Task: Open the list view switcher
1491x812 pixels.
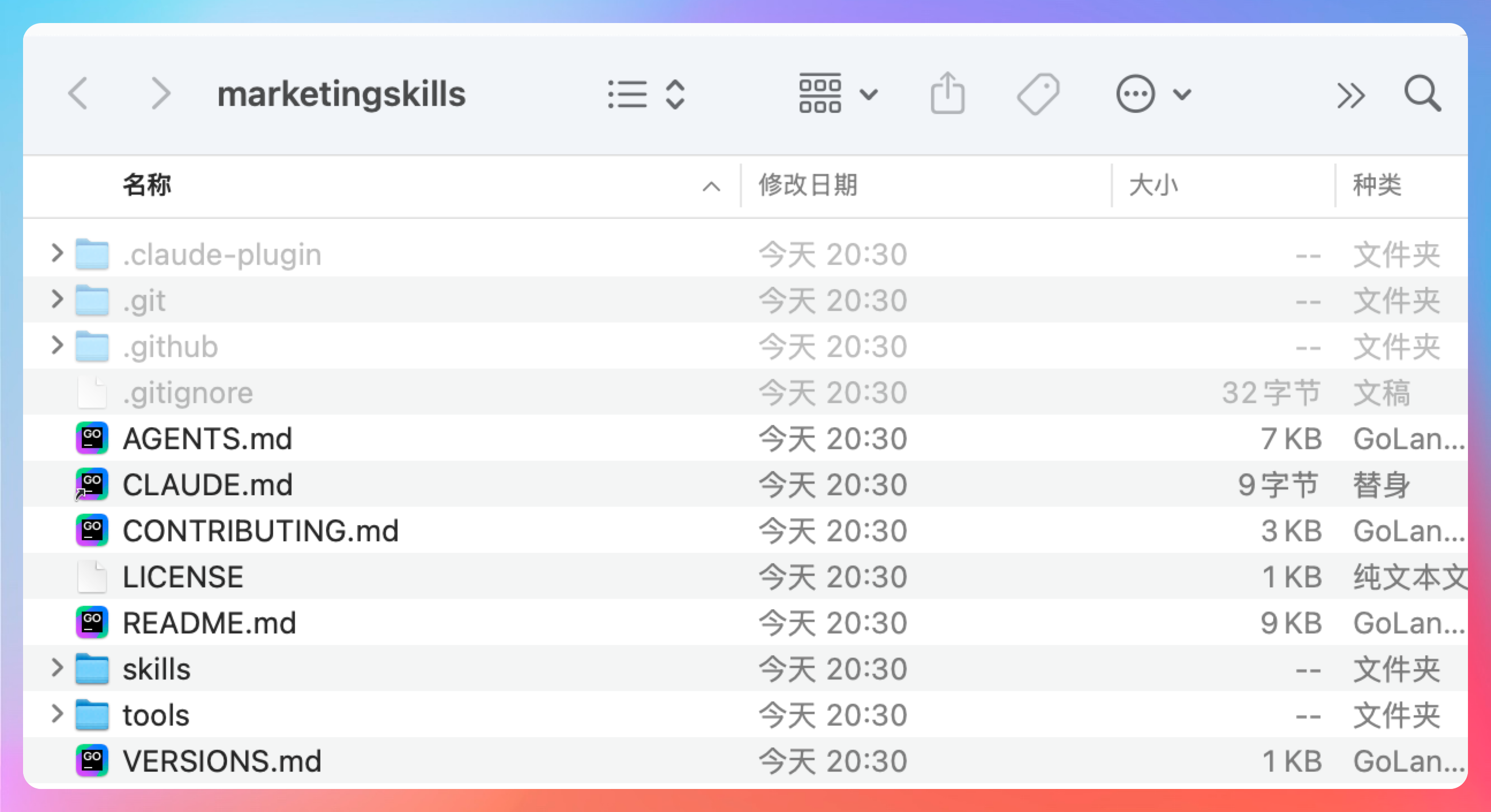Action: click(x=646, y=94)
